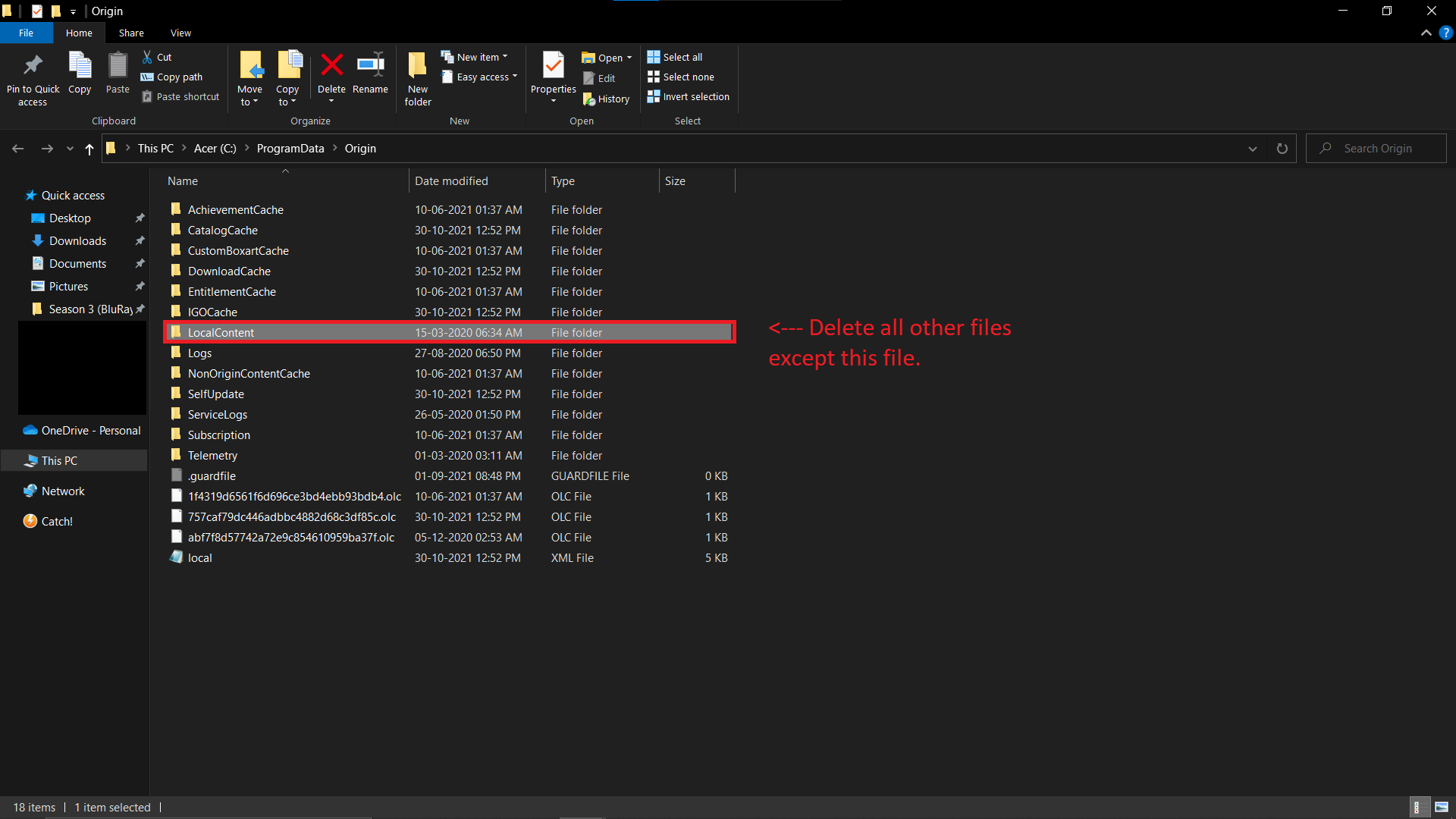Click the Select all button
Screen dimensions: 1456x819
675,56
